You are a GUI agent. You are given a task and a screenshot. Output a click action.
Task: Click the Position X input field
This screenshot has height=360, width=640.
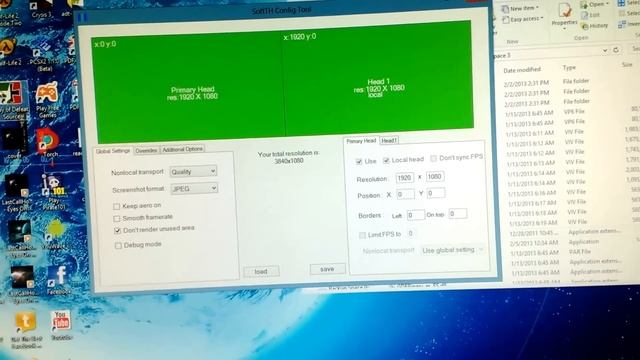click(x=405, y=194)
